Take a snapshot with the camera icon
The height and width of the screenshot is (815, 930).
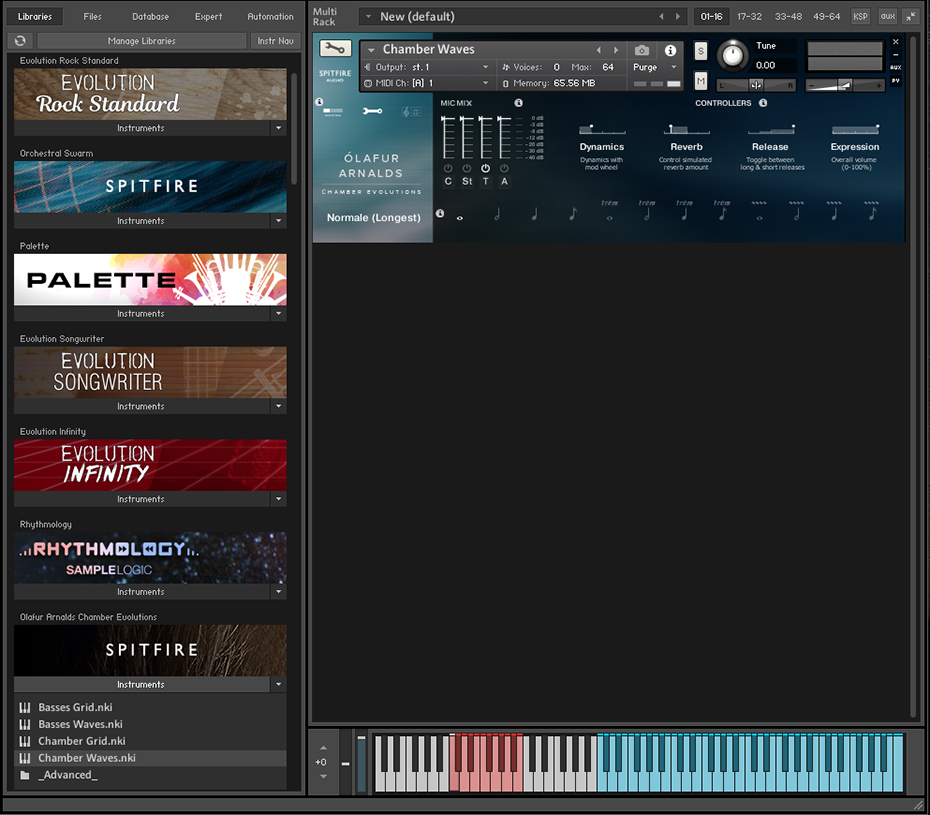tap(642, 50)
